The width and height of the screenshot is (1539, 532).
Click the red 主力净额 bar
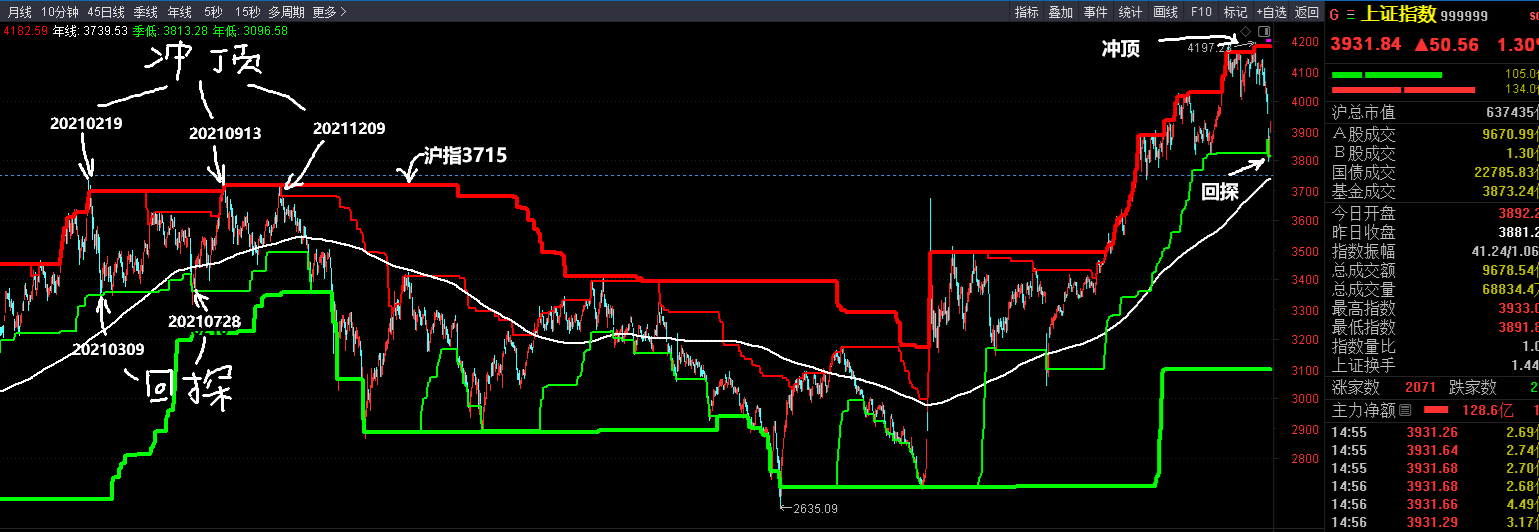1435,410
